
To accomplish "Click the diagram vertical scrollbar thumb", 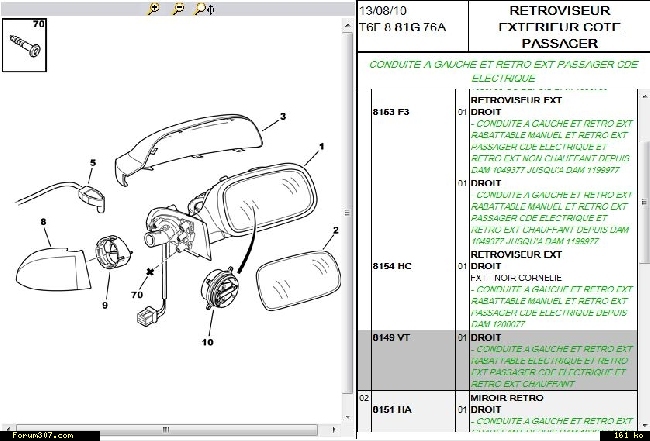I will [347, 213].
